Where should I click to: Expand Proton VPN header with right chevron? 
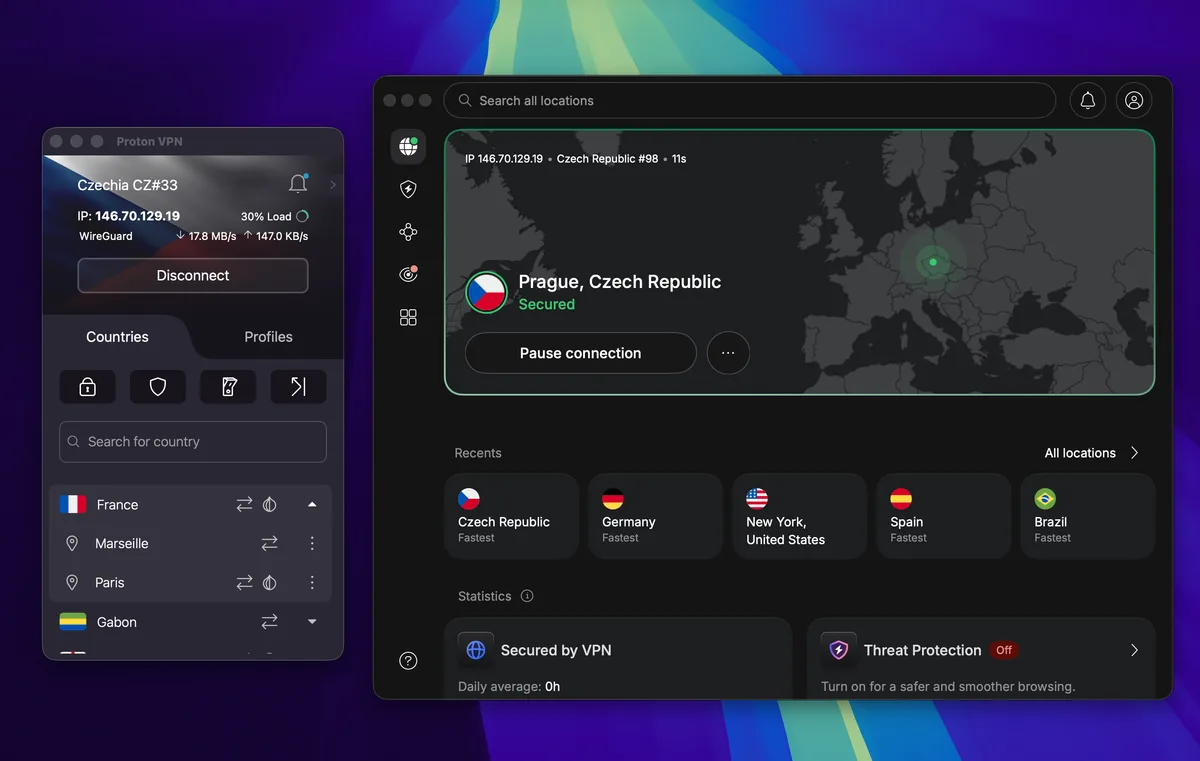tap(333, 185)
